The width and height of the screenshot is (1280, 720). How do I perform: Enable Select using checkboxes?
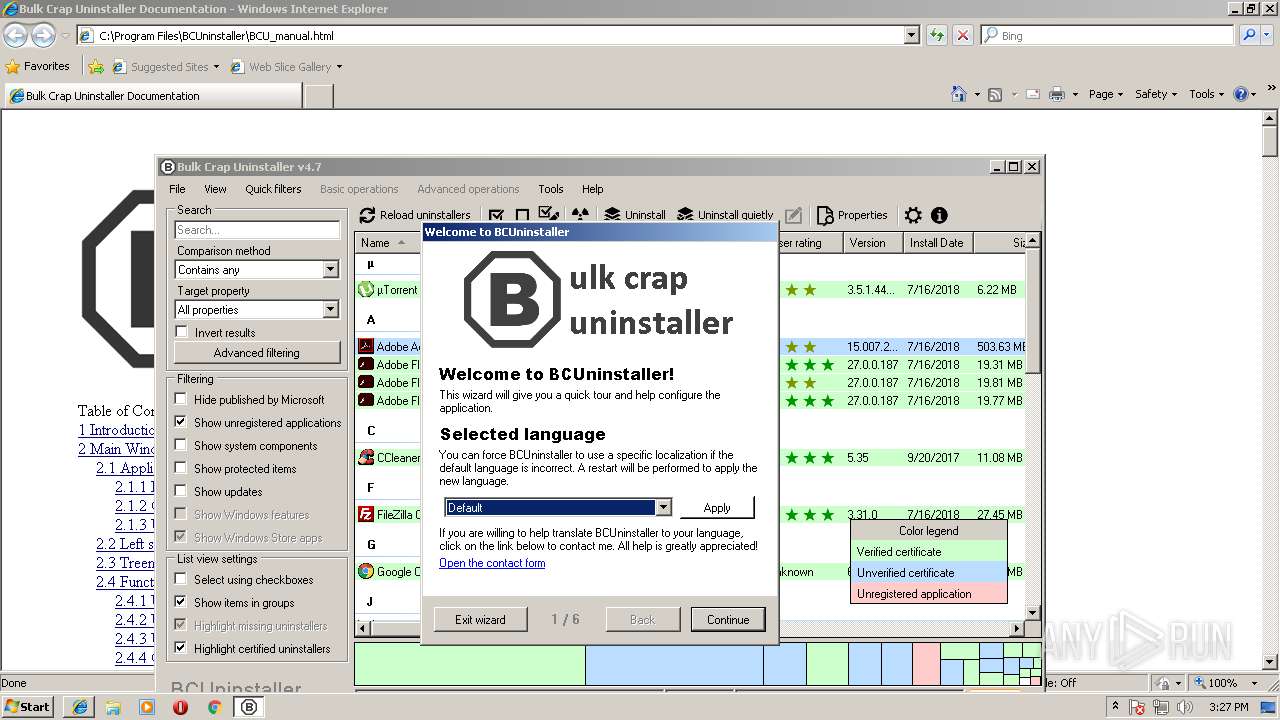(181, 579)
